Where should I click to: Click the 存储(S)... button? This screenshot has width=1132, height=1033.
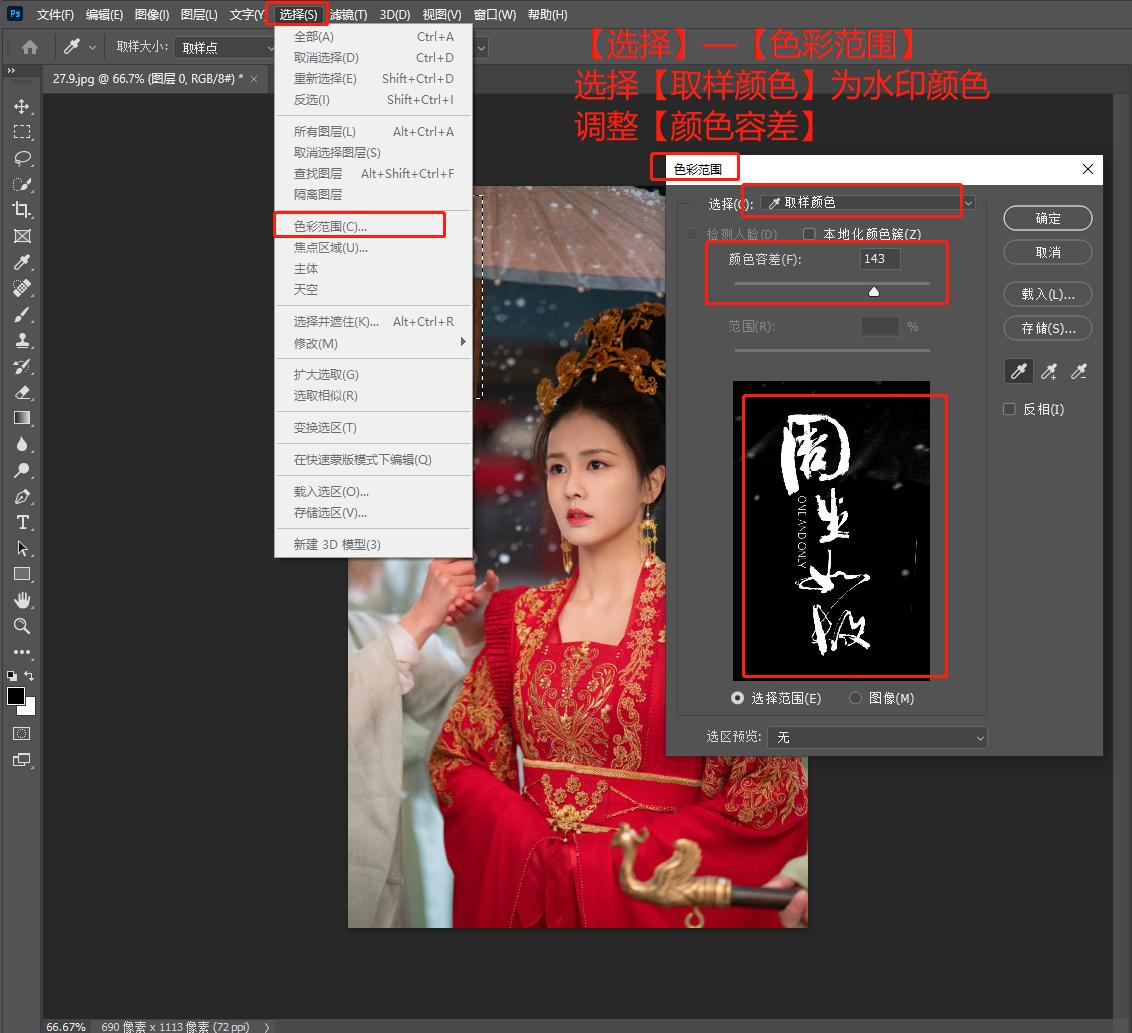(1047, 328)
